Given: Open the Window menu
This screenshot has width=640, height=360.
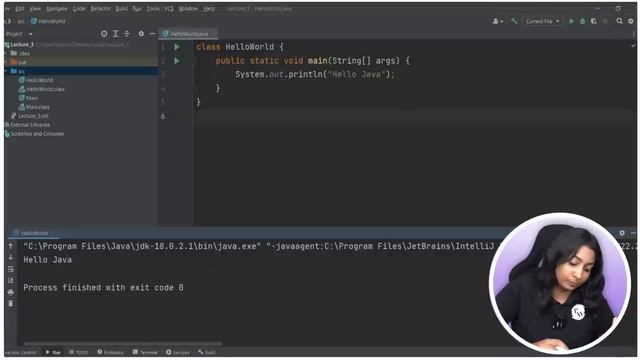Looking at the screenshot, I should (x=188, y=9).
